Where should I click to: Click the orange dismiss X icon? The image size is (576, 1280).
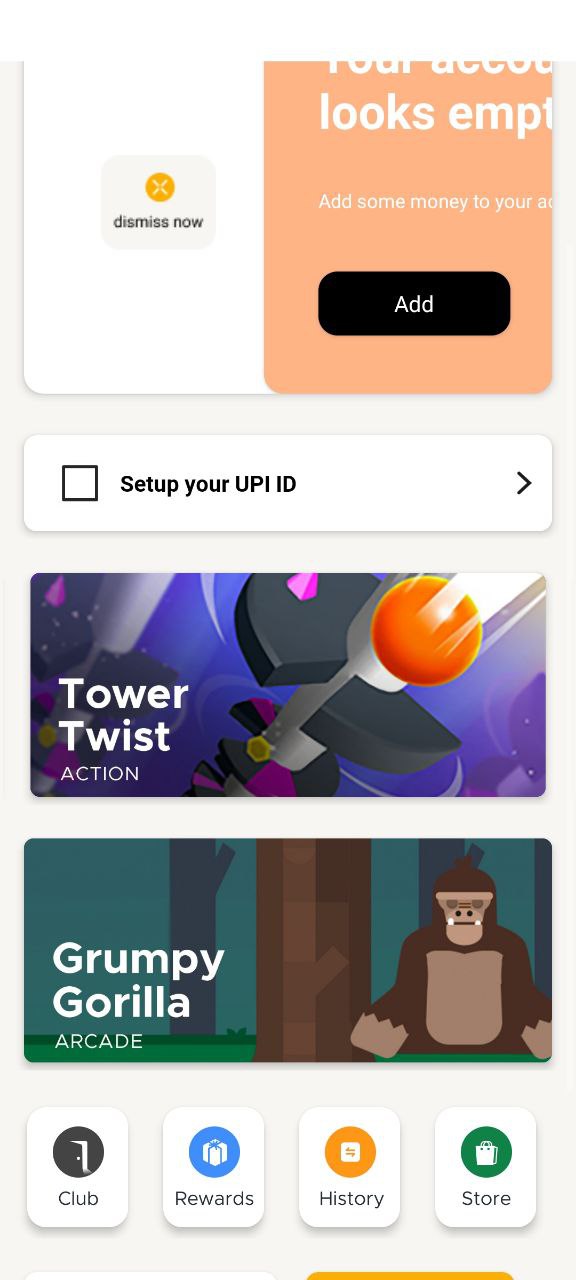click(x=159, y=187)
